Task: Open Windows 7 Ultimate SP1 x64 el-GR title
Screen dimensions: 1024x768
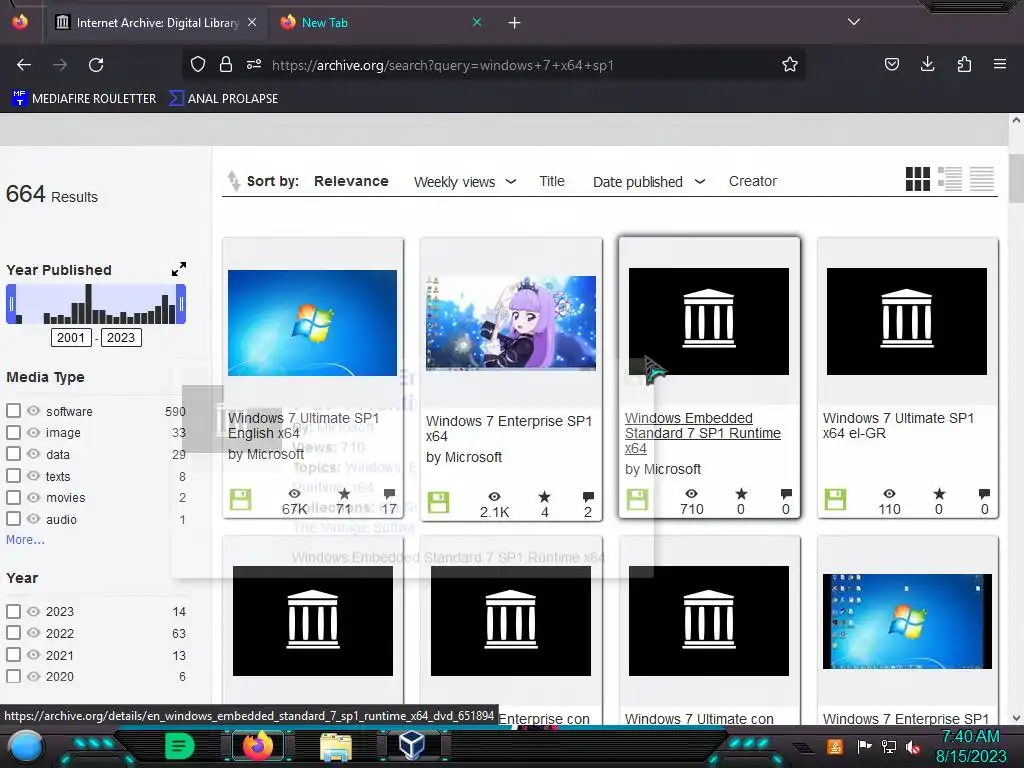Action: click(898, 425)
